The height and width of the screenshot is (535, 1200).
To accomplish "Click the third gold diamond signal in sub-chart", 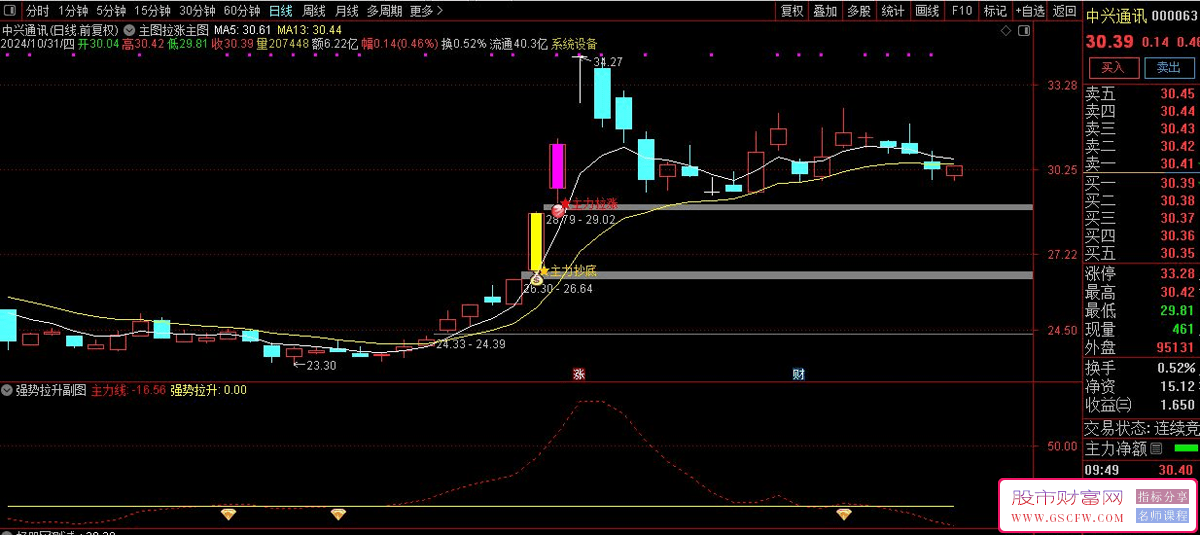I will click(x=844, y=514).
